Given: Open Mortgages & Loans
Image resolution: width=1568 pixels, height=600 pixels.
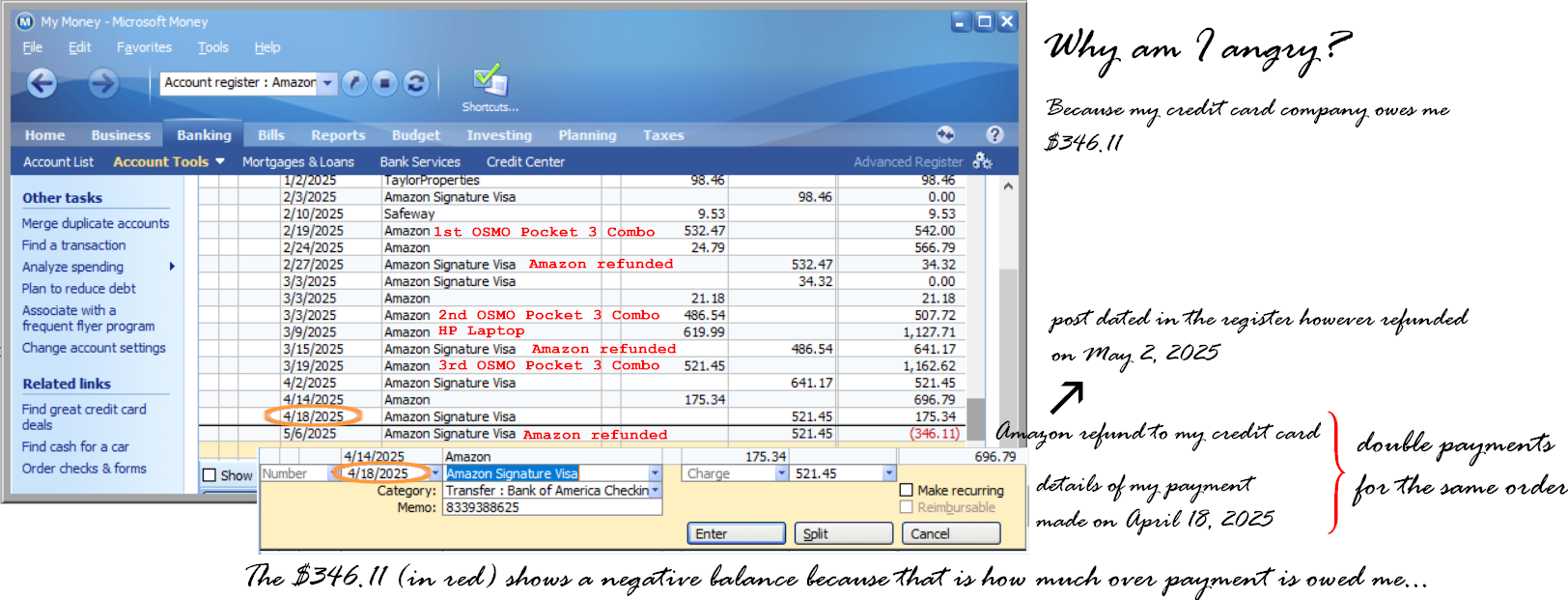Looking at the screenshot, I should pyautogui.click(x=298, y=161).
